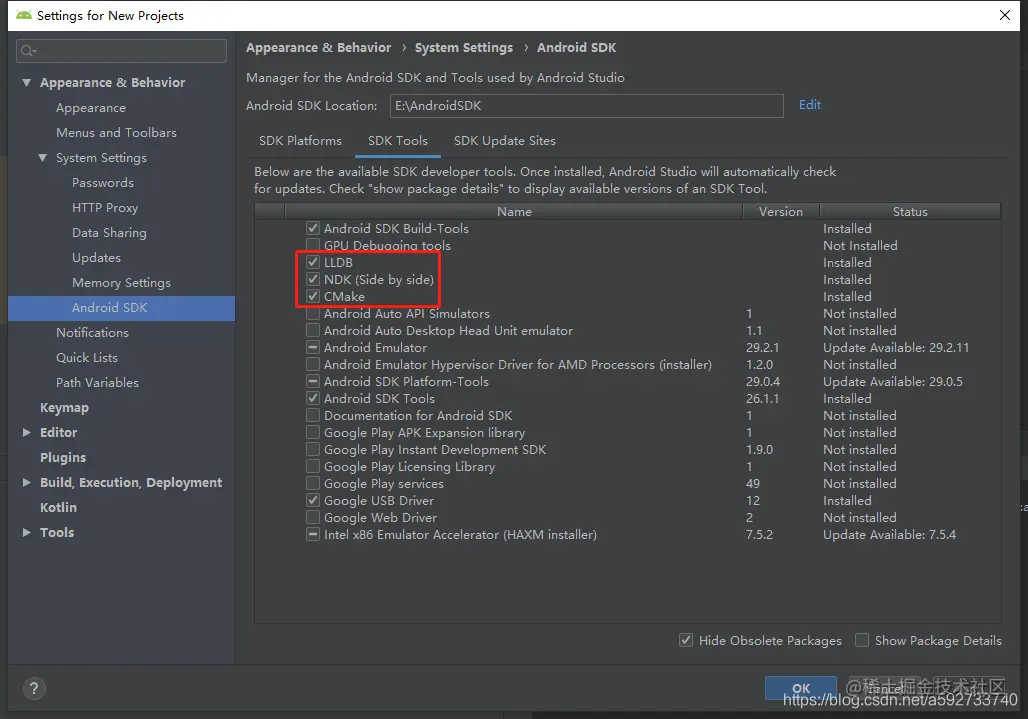Screen dimensions: 1028x719
Task: Open Plugins settings
Action: (x=62, y=457)
